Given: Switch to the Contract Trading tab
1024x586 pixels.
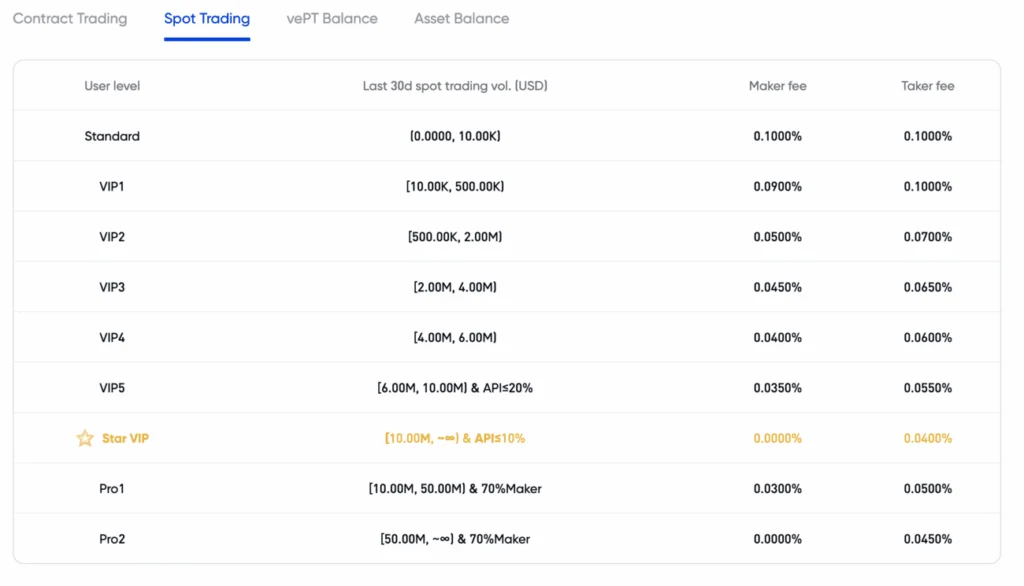Looking at the screenshot, I should point(70,18).
